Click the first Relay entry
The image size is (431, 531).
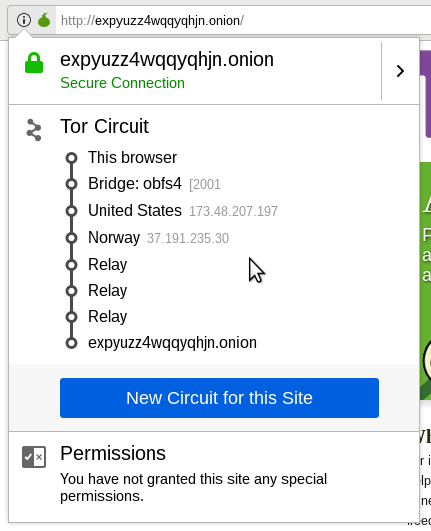pyautogui.click(x=107, y=264)
